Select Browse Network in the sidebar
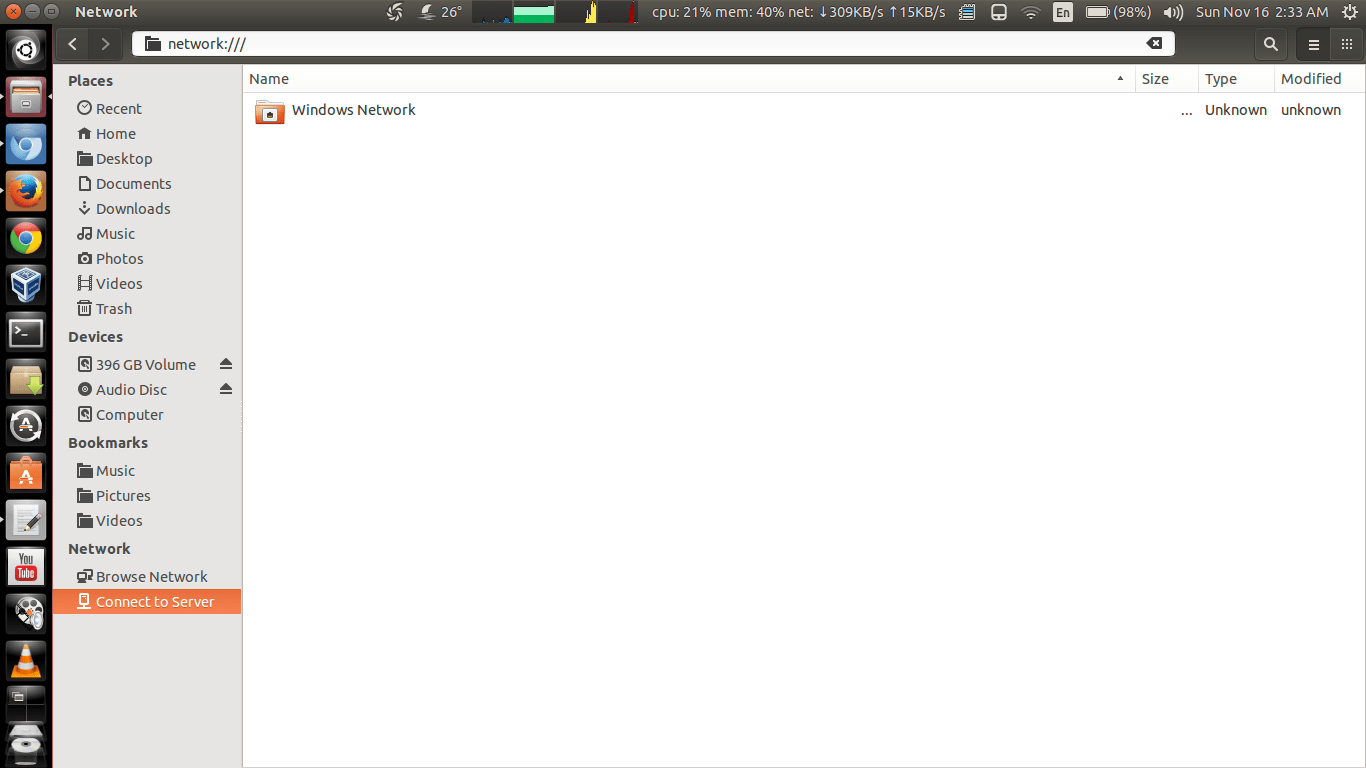 click(x=147, y=576)
